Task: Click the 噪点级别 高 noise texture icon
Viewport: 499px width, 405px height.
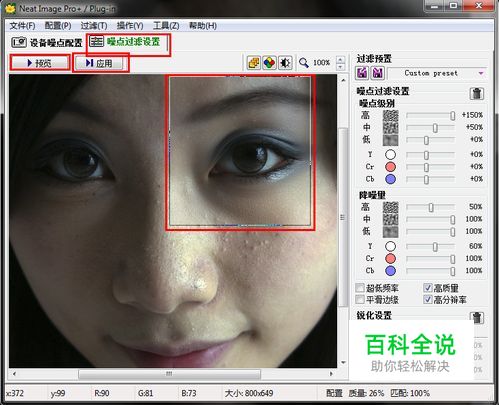Action: (390, 115)
